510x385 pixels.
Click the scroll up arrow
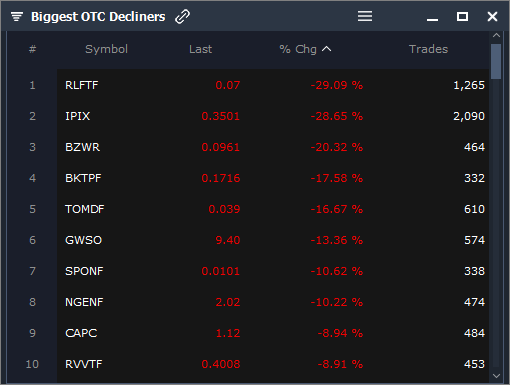click(x=496, y=35)
